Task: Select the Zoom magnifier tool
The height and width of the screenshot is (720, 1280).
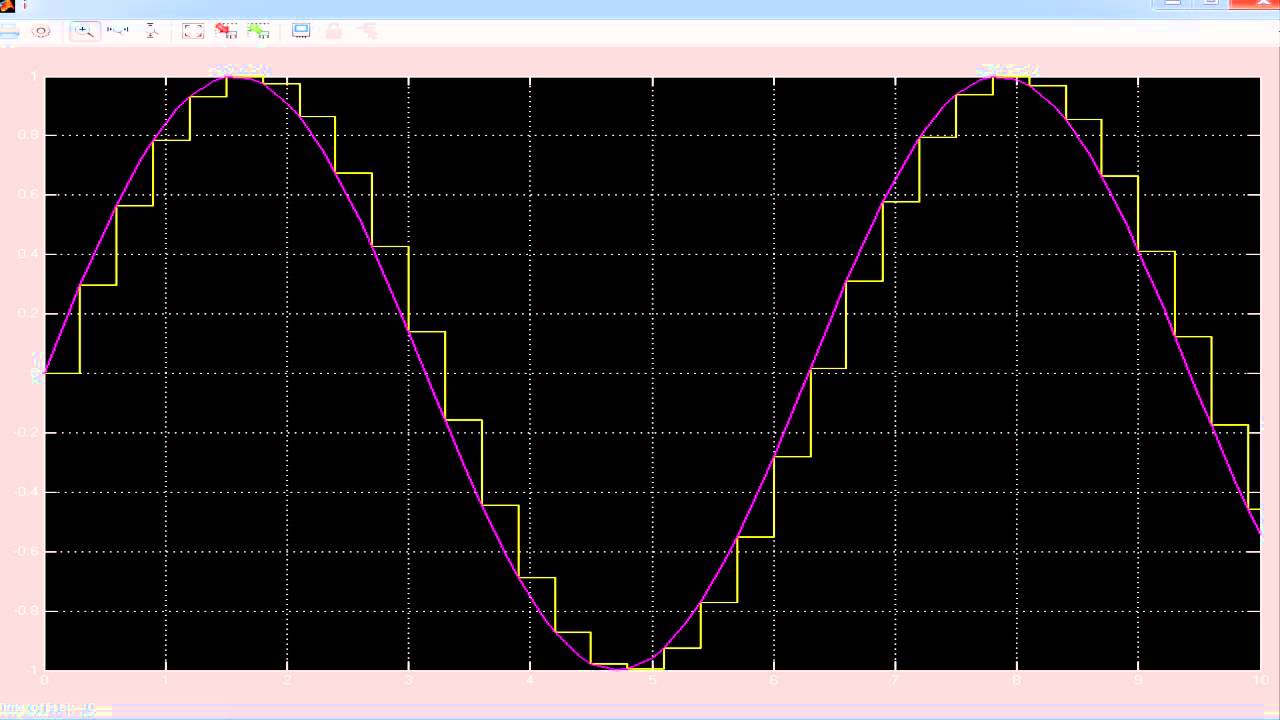Action: click(85, 30)
